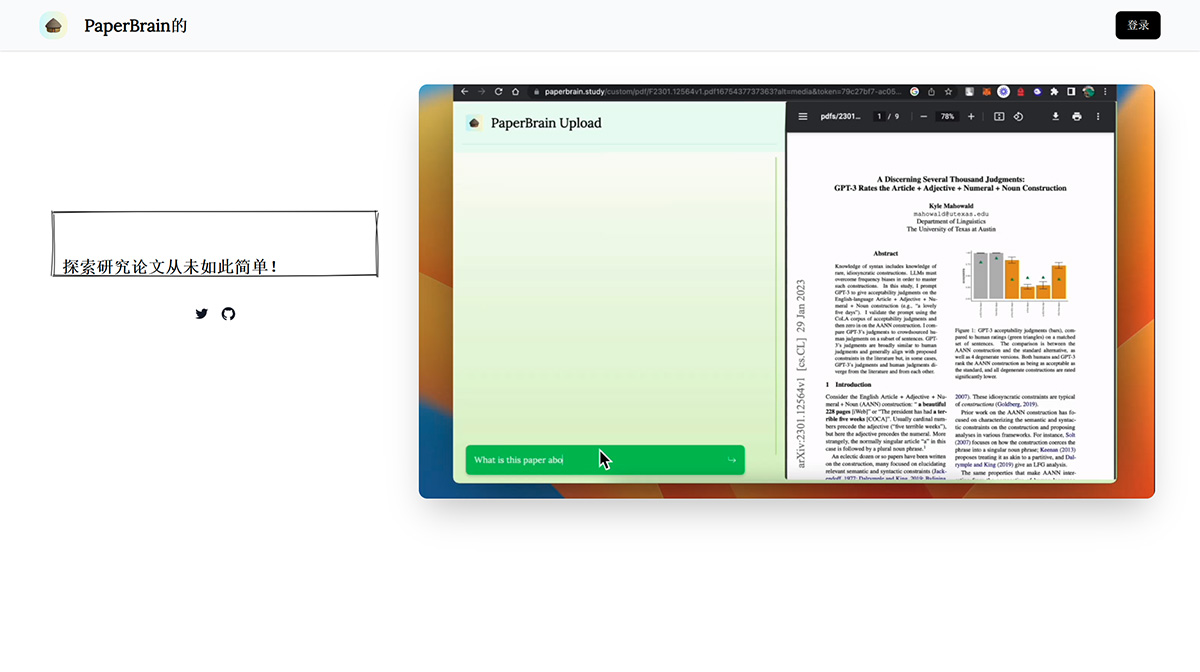Viewport: 1200px width, 672px height.
Task: Navigate back in the browser
Action: pos(464,90)
